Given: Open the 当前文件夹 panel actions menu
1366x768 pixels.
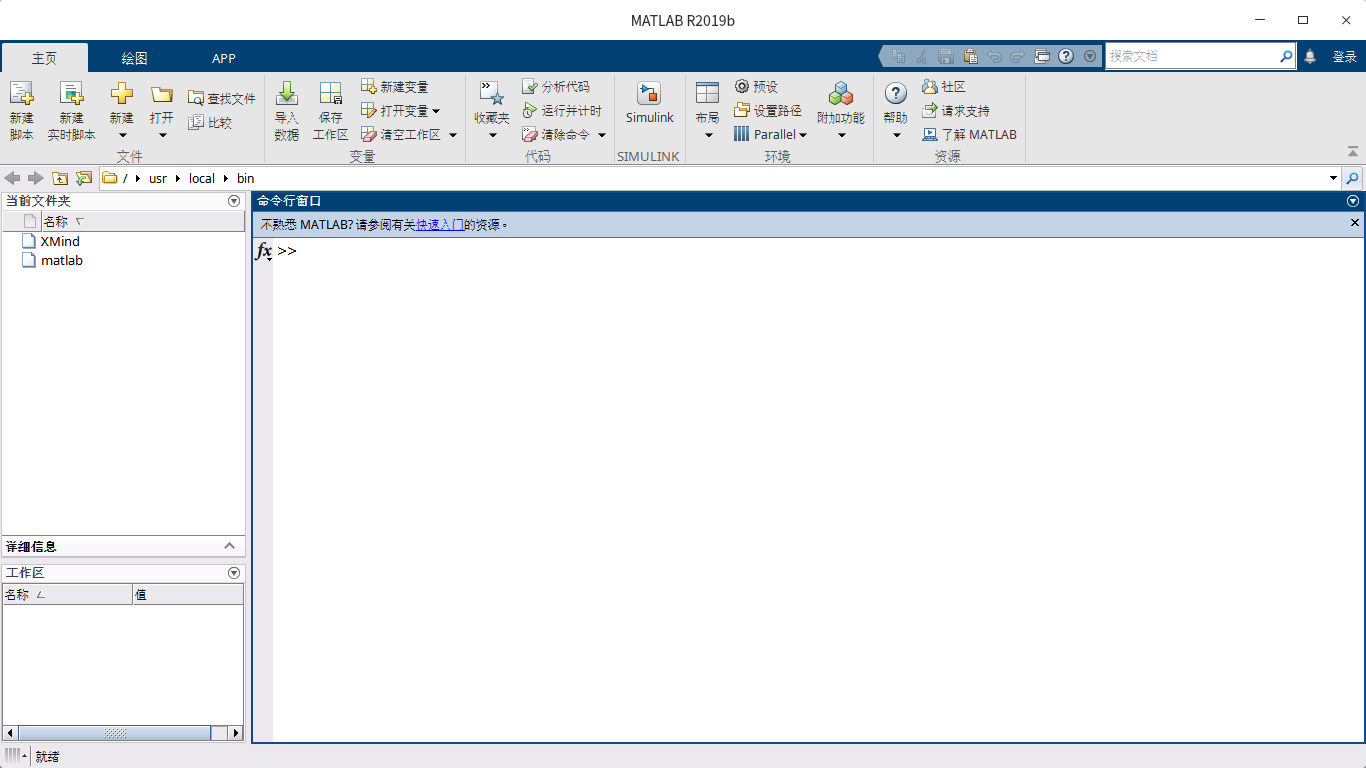Looking at the screenshot, I should point(234,201).
